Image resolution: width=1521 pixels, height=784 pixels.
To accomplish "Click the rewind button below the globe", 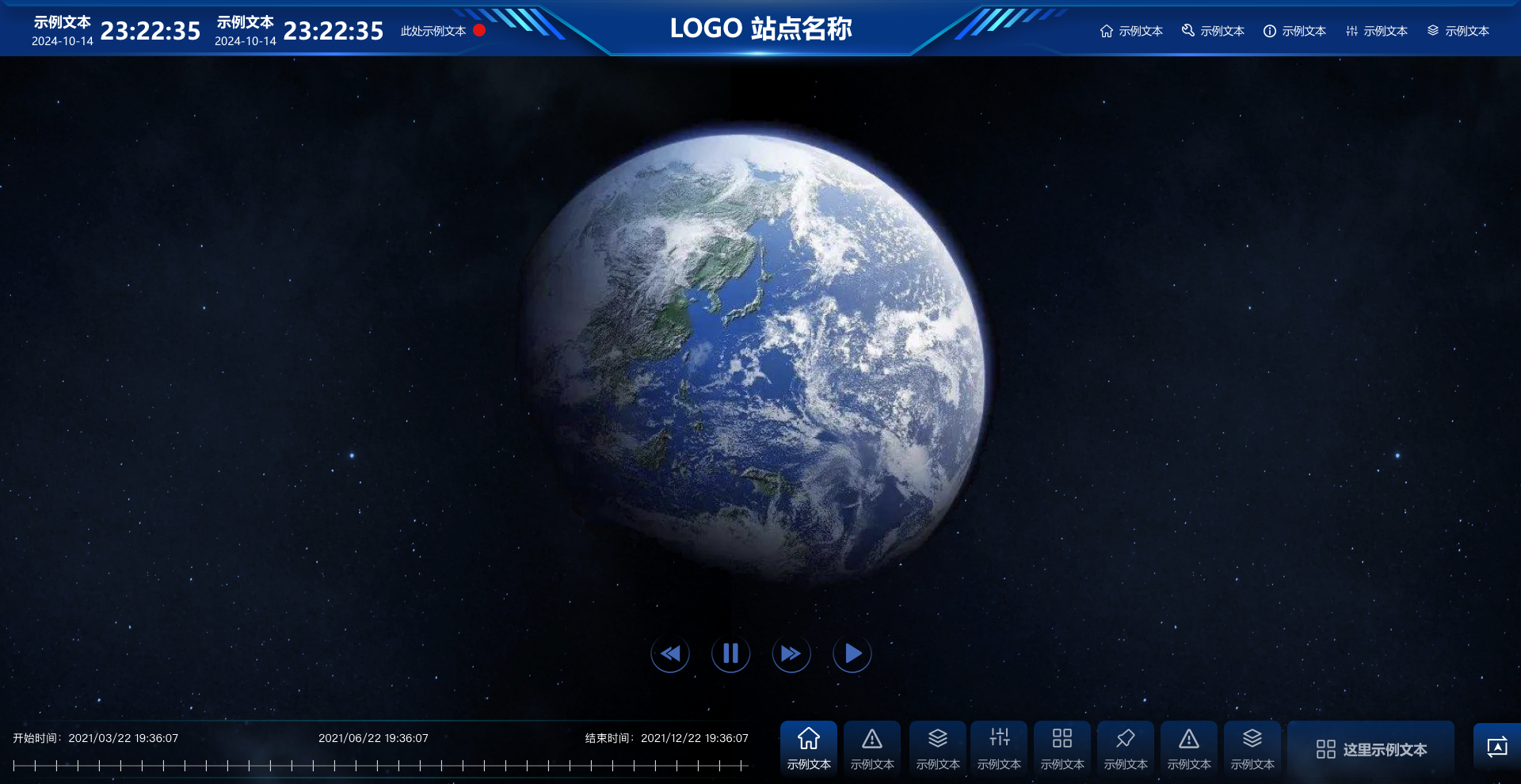I will pos(670,653).
